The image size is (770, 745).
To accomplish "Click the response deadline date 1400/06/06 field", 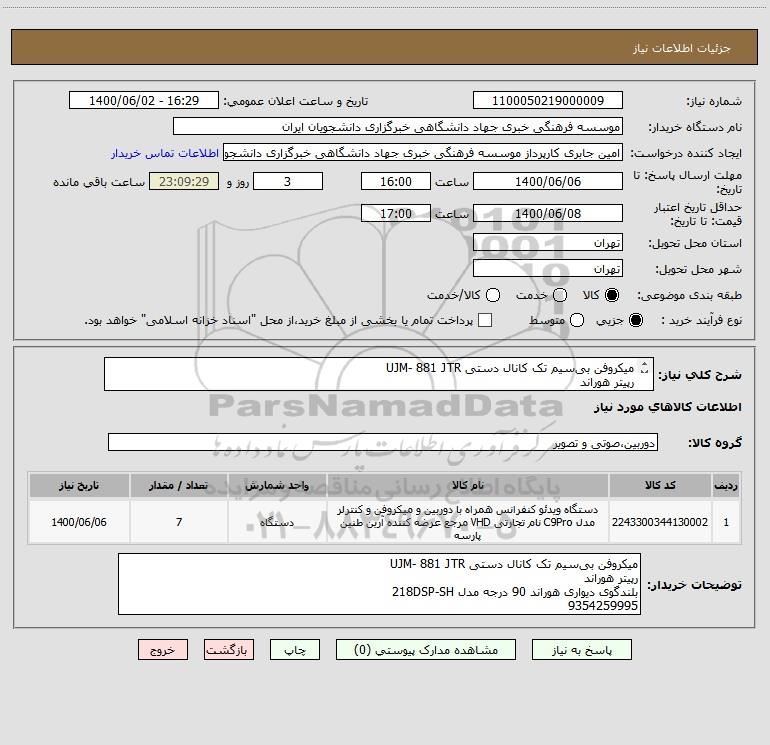I will (x=548, y=181).
